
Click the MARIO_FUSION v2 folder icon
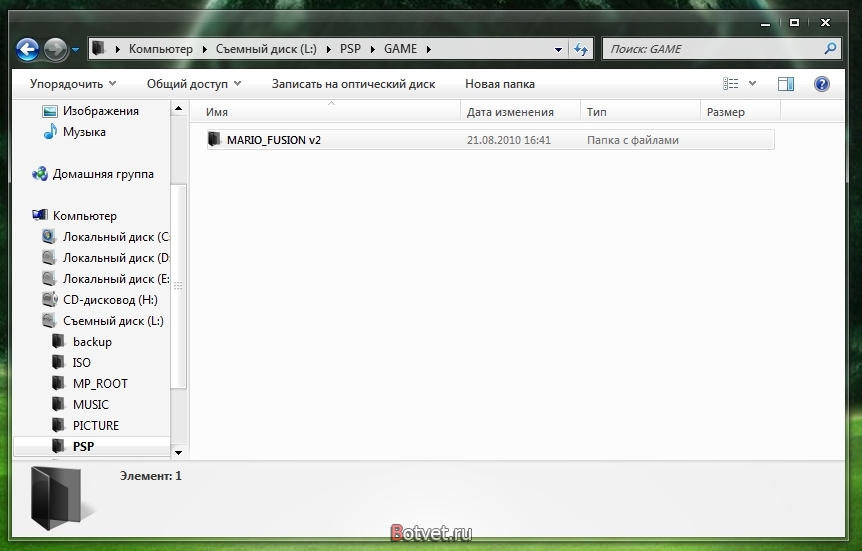[214, 139]
